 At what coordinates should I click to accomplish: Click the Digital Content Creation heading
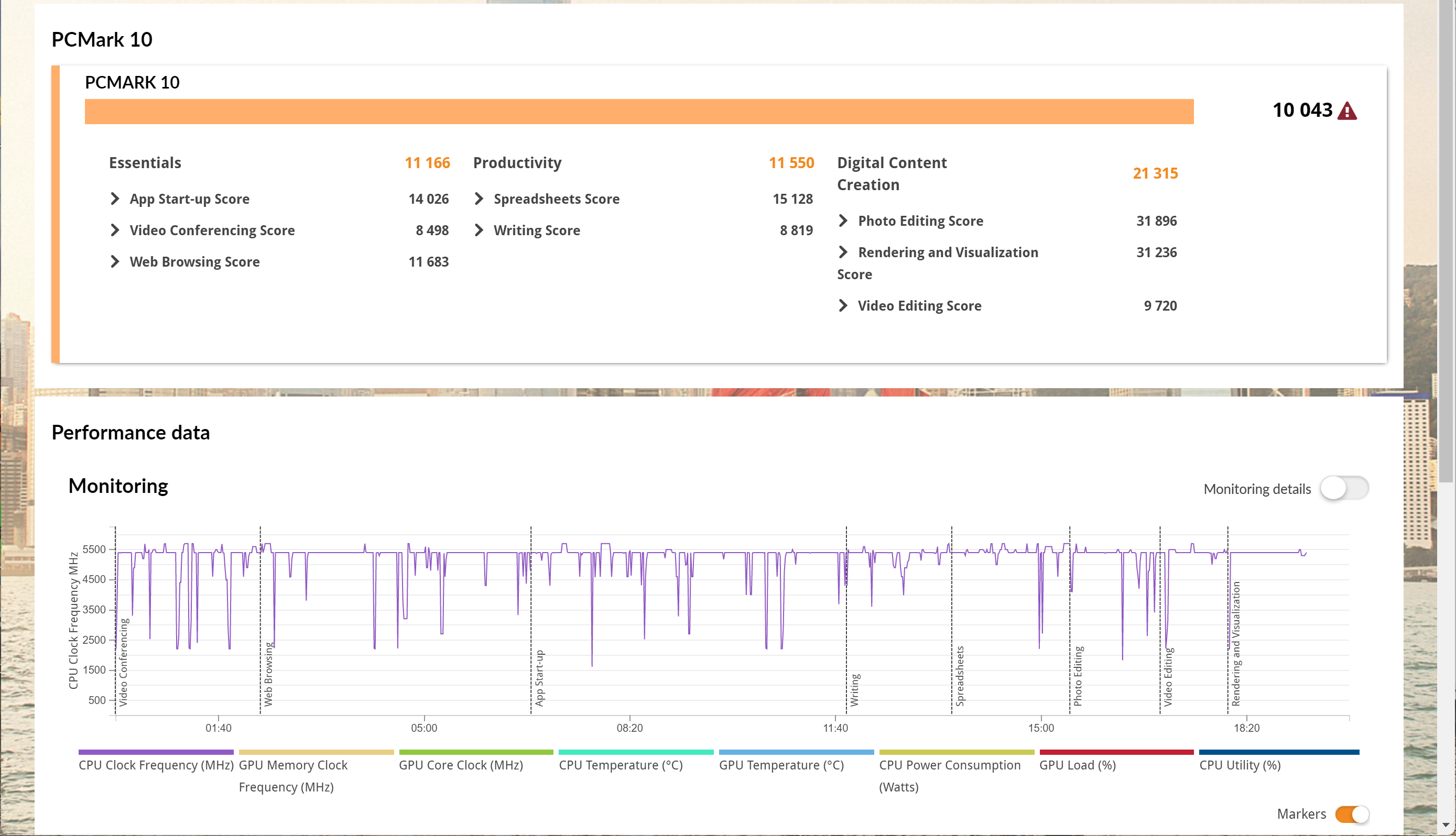pyautogui.click(x=892, y=173)
